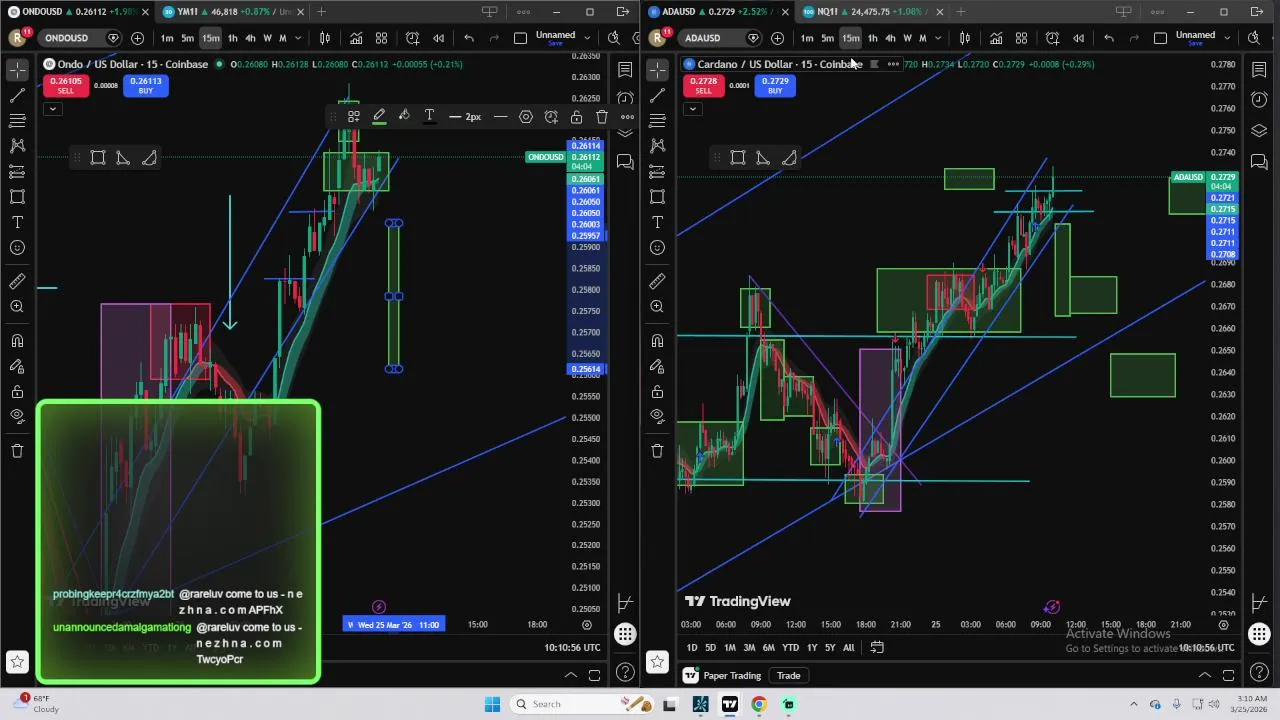Click the ONDOUSD 0.26113 Buy button
Screen dimensions: 1280x720
pyautogui.click(x=146, y=86)
